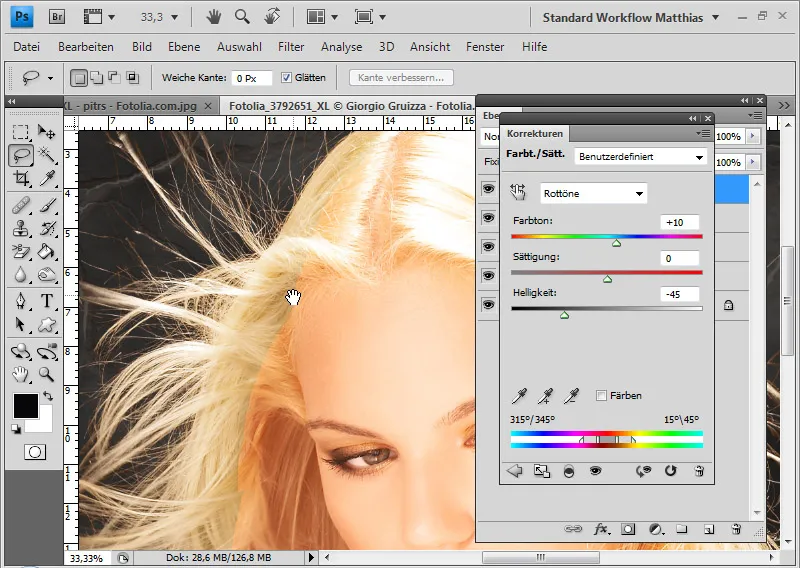Select the Magic Wand tool
The width and height of the screenshot is (800, 568).
click(47, 155)
